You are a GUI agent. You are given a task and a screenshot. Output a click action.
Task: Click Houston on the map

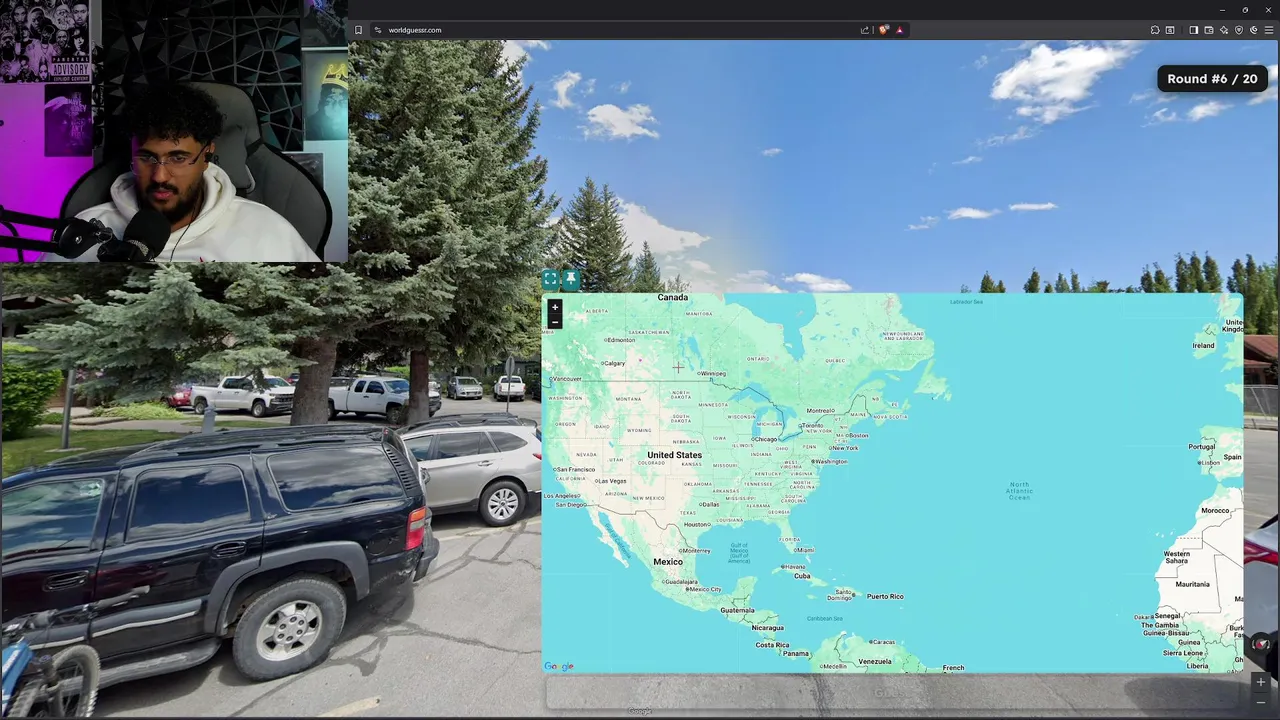click(x=696, y=524)
